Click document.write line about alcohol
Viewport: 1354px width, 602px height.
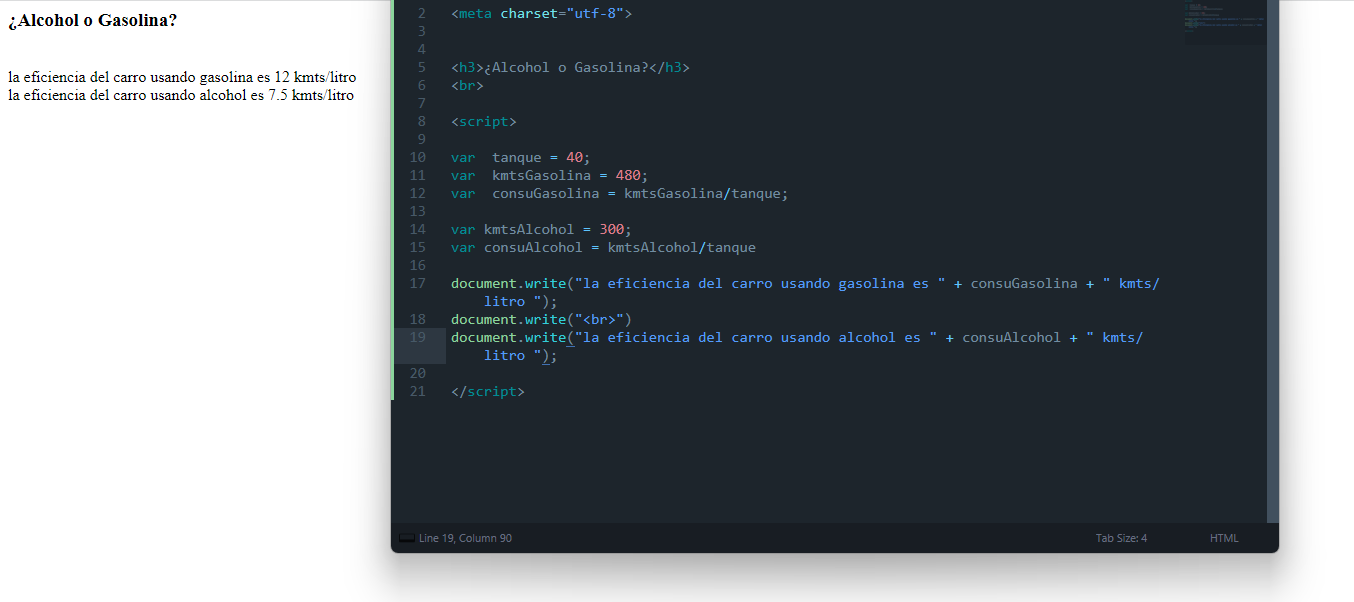click(797, 346)
